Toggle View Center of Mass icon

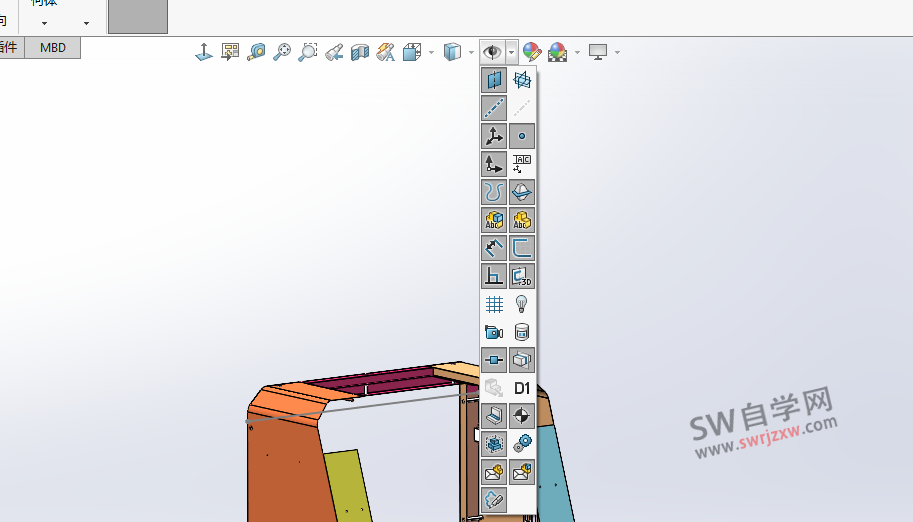point(522,415)
